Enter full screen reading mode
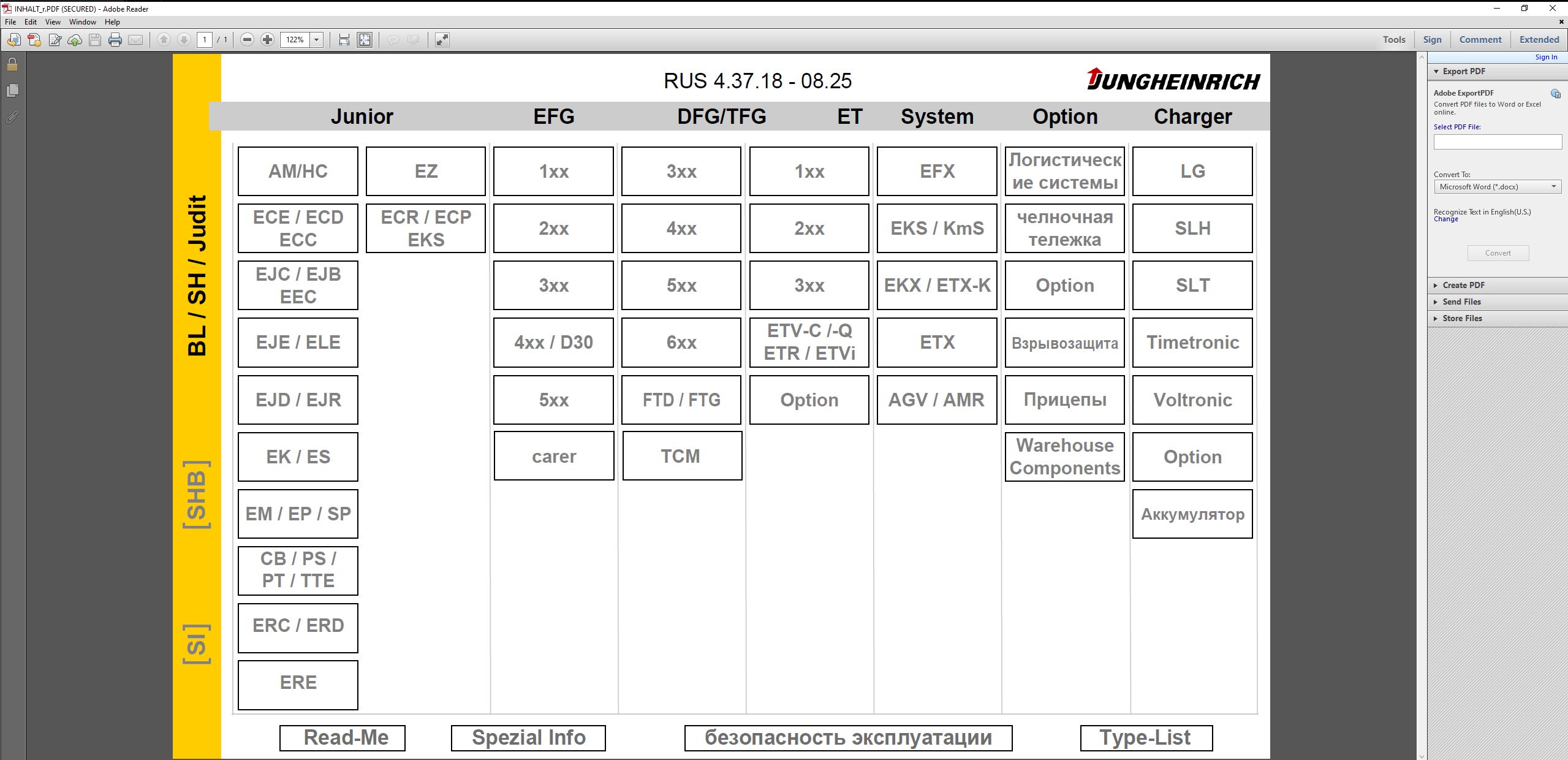Image resolution: width=1568 pixels, height=760 pixels. pyautogui.click(x=442, y=40)
